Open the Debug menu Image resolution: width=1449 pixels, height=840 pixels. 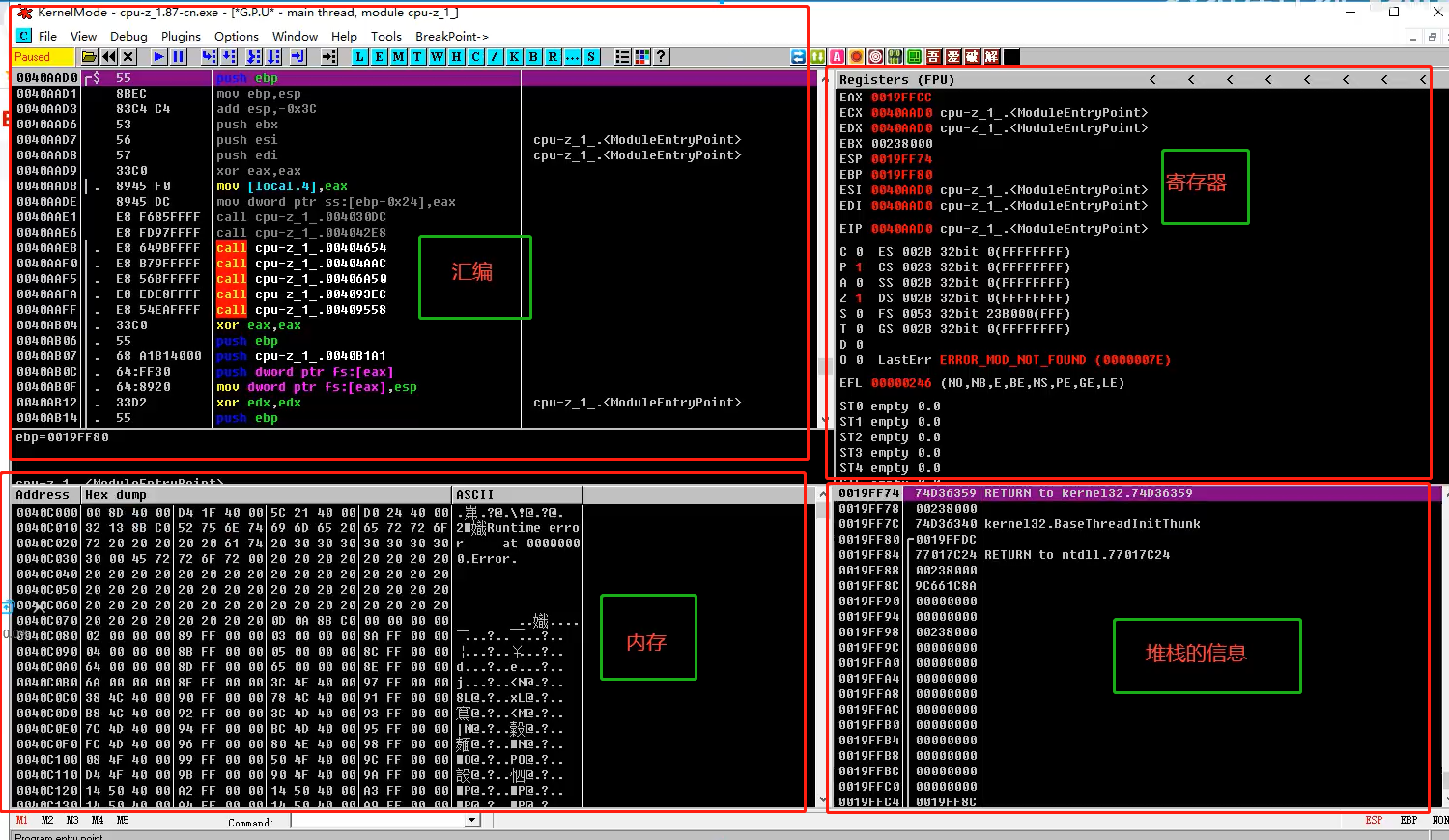tap(128, 36)
